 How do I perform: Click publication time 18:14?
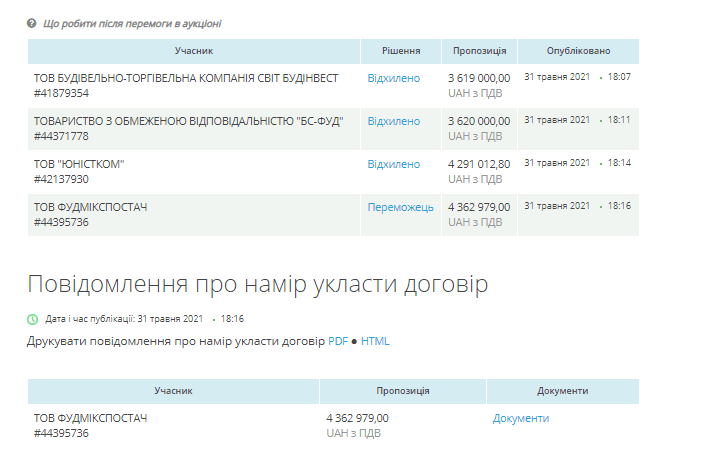(619, 163)
